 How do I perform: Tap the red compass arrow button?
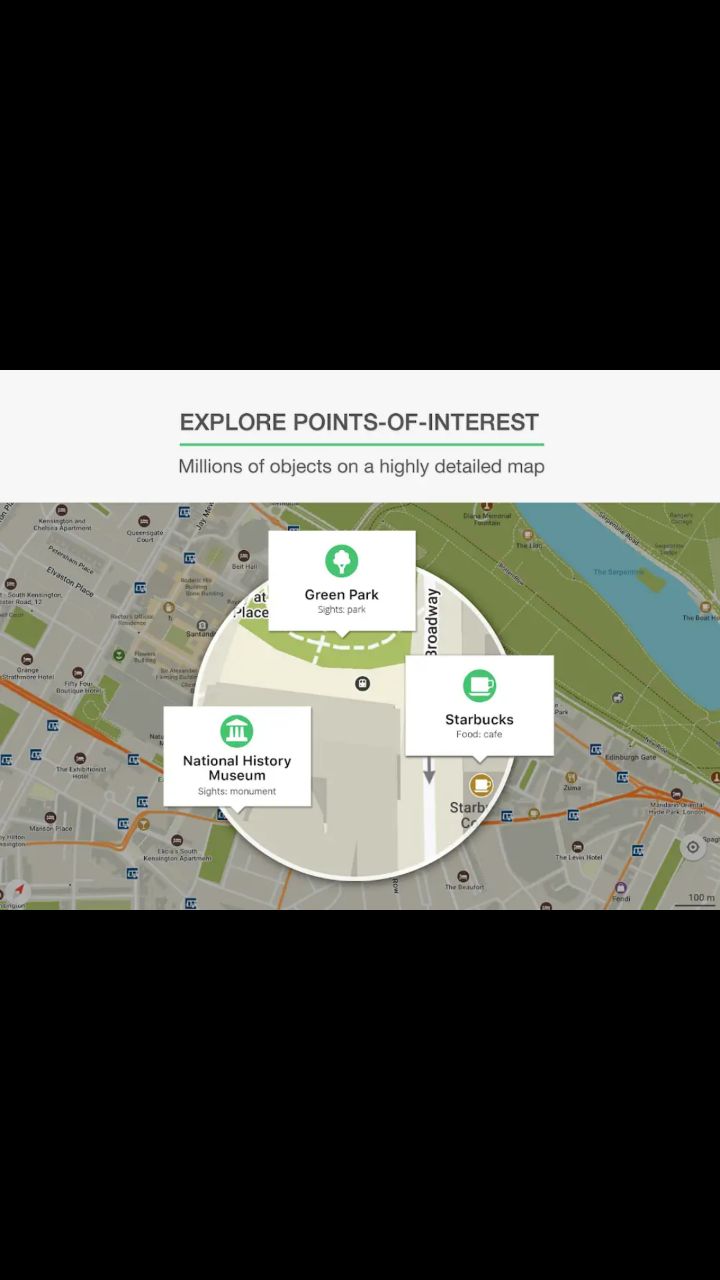(x=19, y=889)
